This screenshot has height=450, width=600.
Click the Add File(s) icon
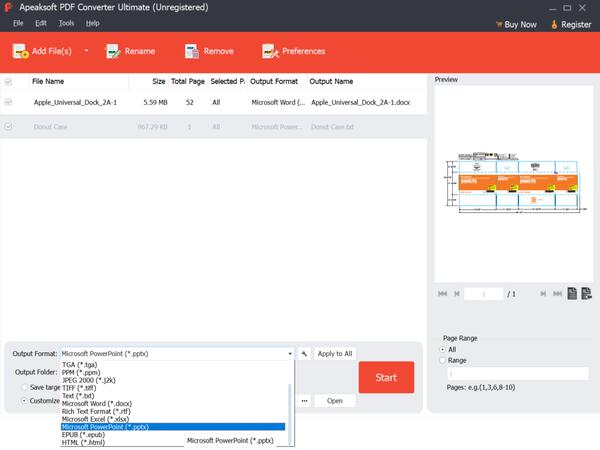click(x=20, y=51)
